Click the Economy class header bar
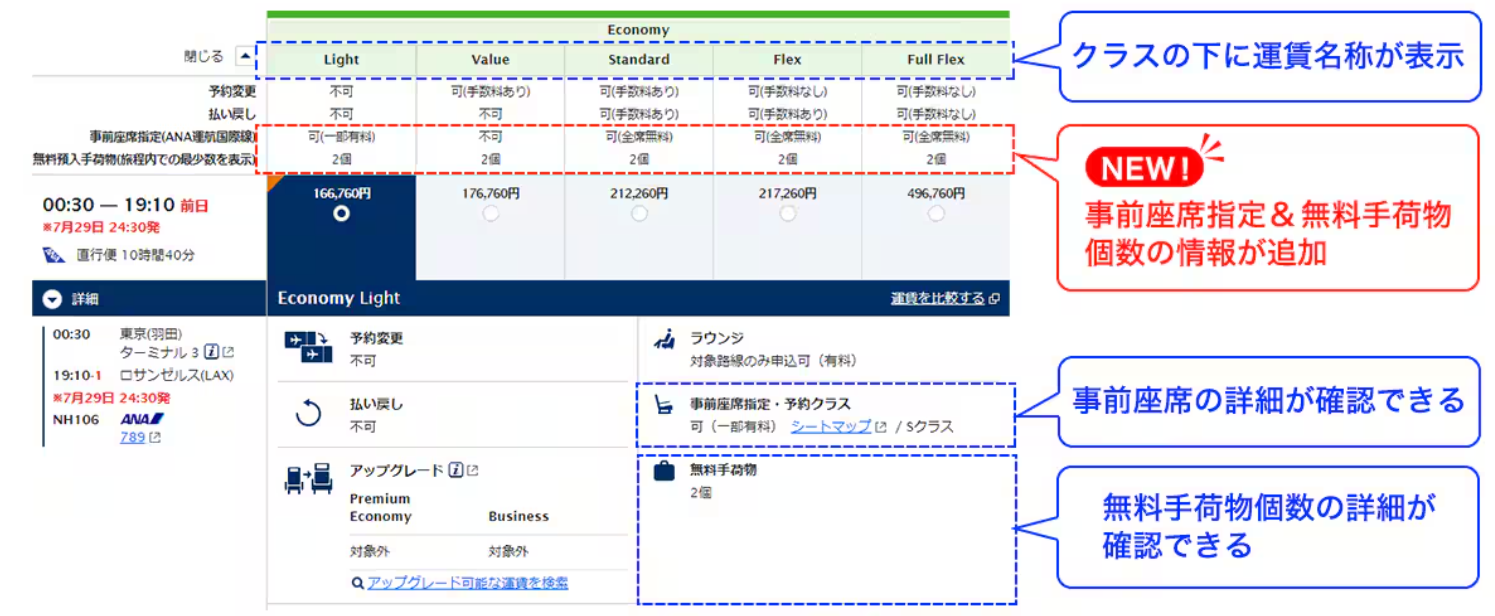1495x616 pixels. 638,30
